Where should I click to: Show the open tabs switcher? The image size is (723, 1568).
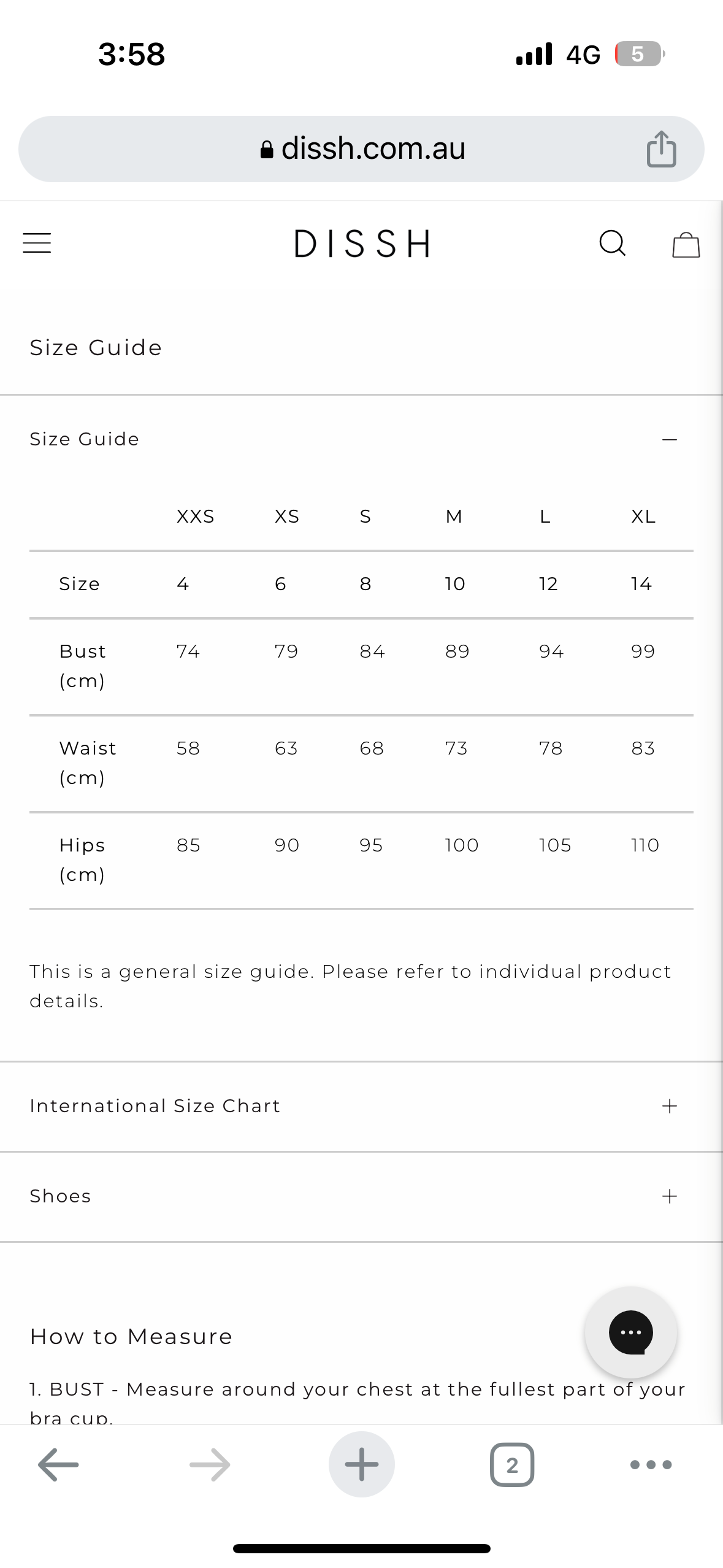tap(511, 1464)
